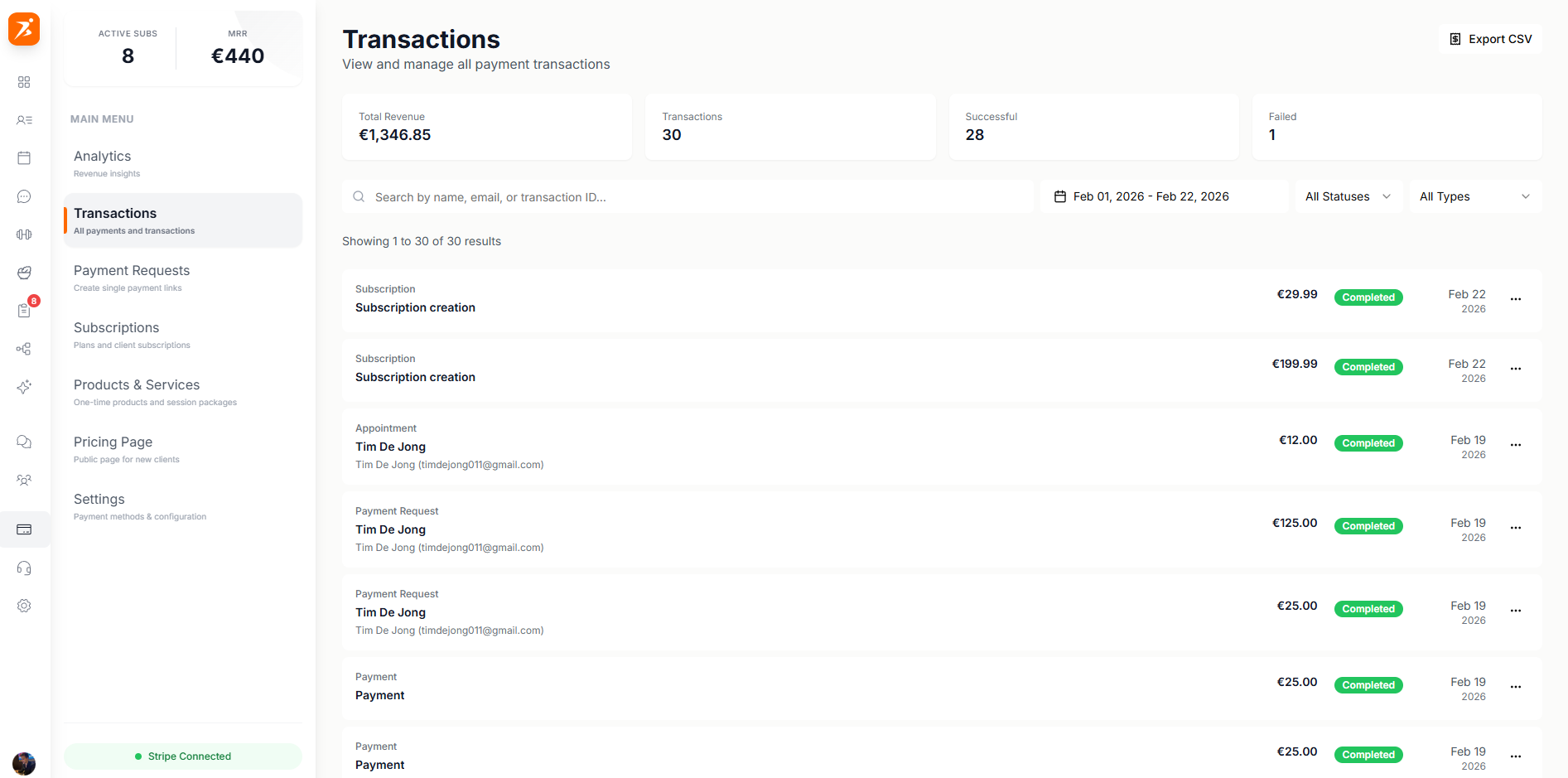Open the clipboard icon with the red badge

pyautogui.click(x=24, y=310)
